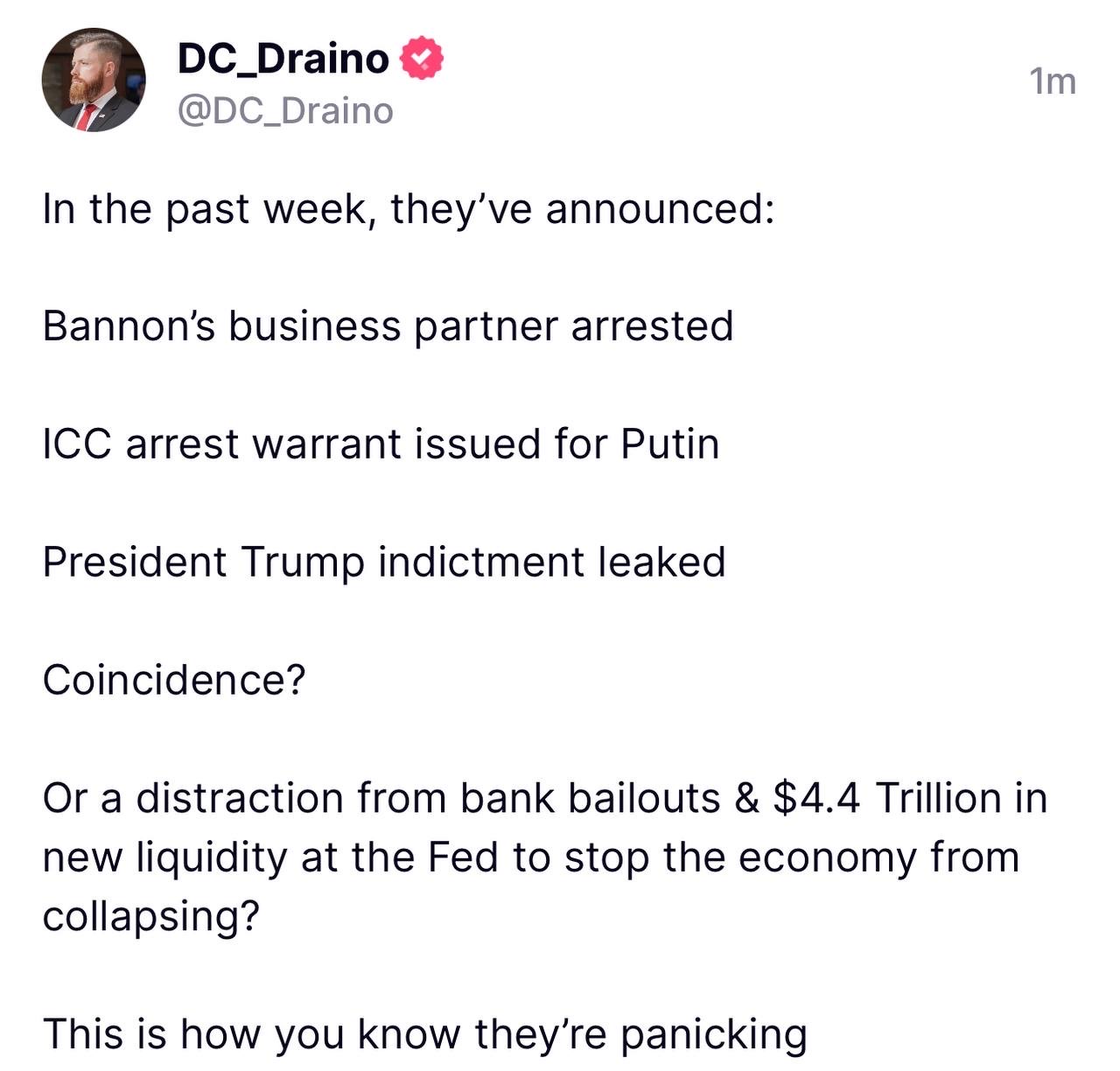
Task: Click the phrase 'new liquidity' in the post
Action: (164, 858)
